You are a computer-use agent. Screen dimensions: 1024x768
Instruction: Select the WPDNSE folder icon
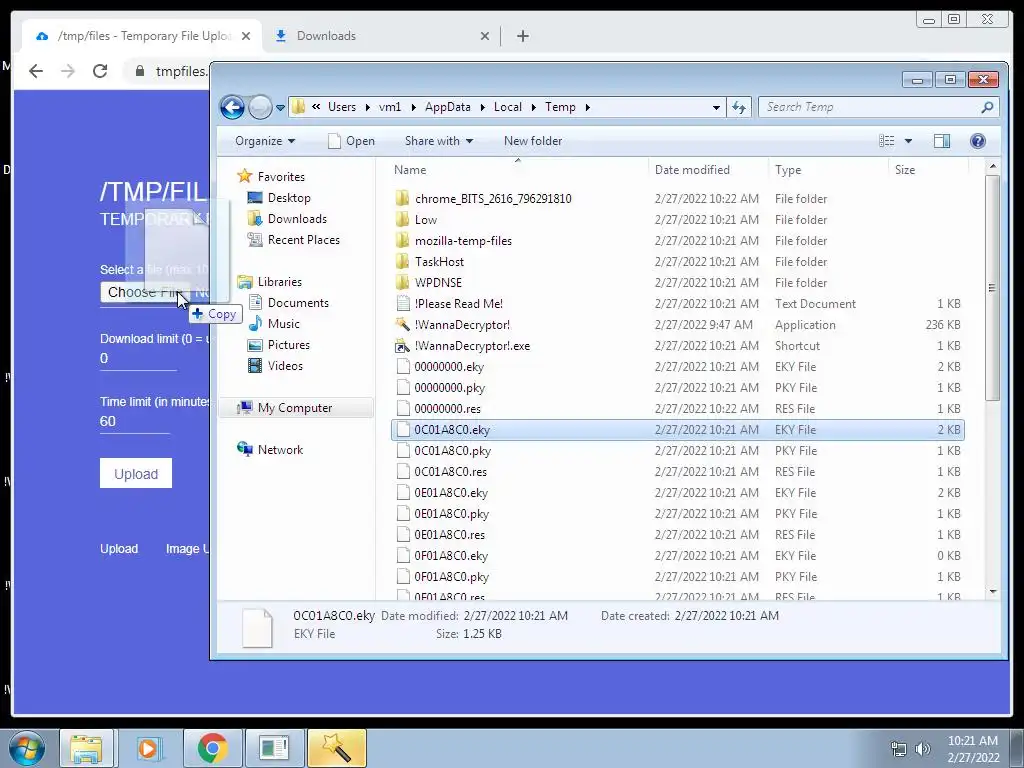(x=403, y=282)
